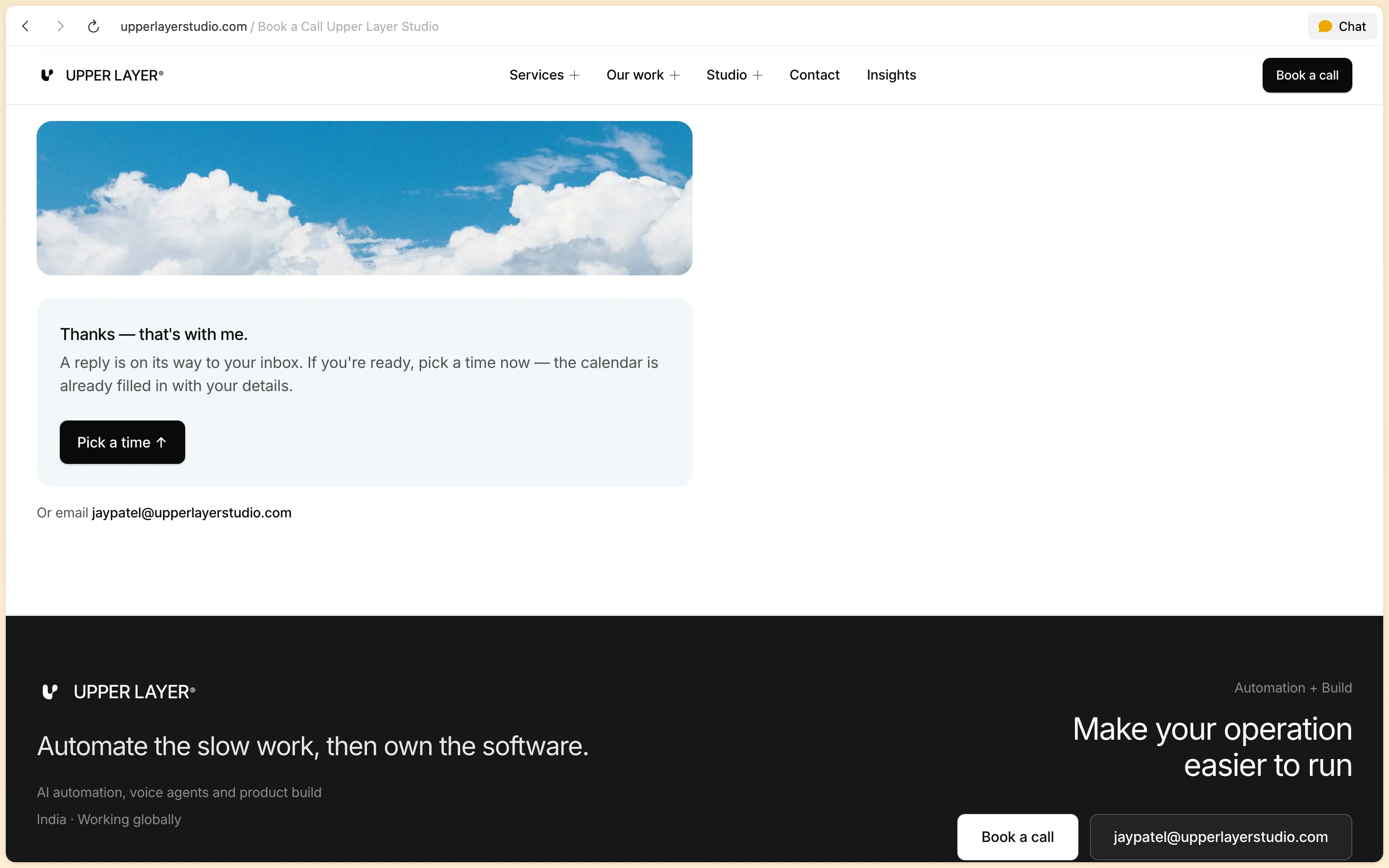Image resolution: width=1389 pixels, height=868 pixels.
Task: Open the Chat button in the browser bar
Action: (1342, 27)
